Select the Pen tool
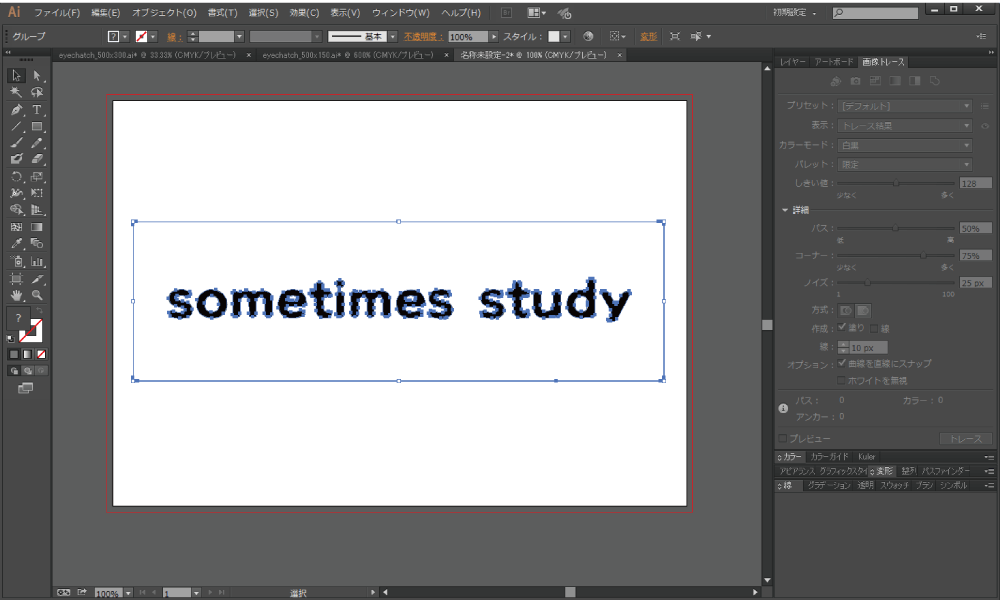Screen dimensions: 1000x600 tap(16, 110)
